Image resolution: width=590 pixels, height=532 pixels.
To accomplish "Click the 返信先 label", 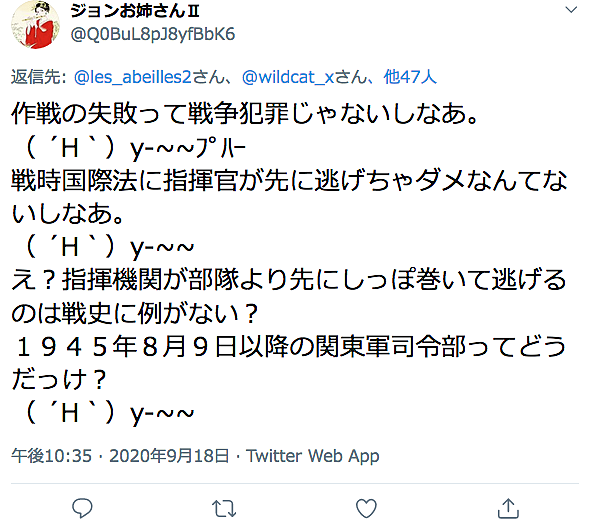I will click(x=36, y=77).
